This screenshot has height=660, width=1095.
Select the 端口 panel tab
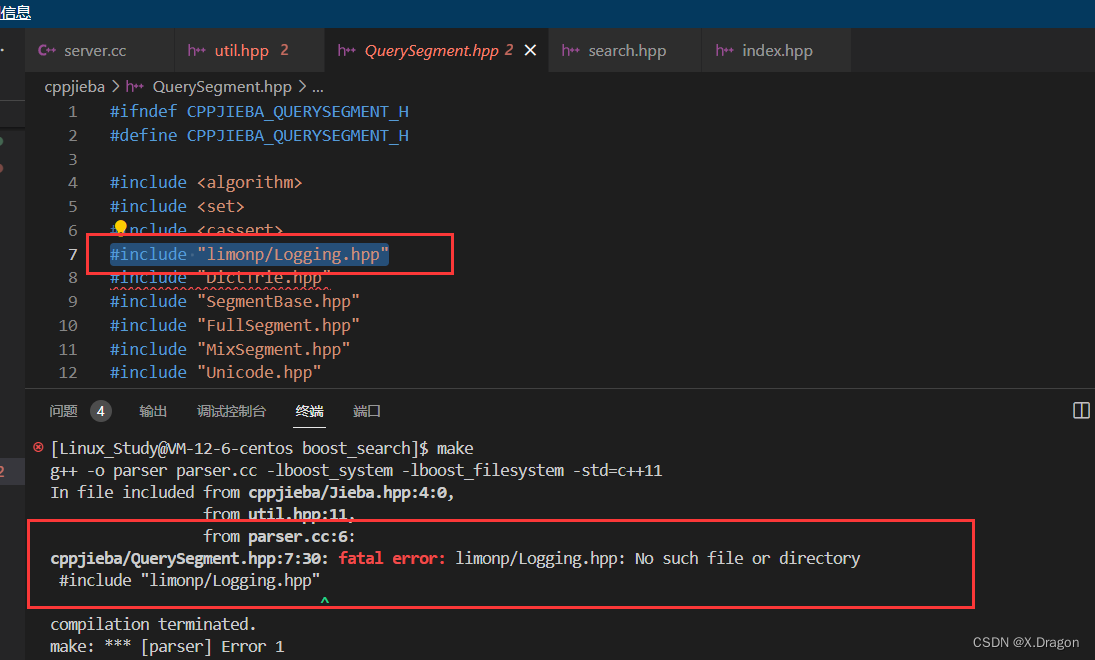[x=365, y=410]
